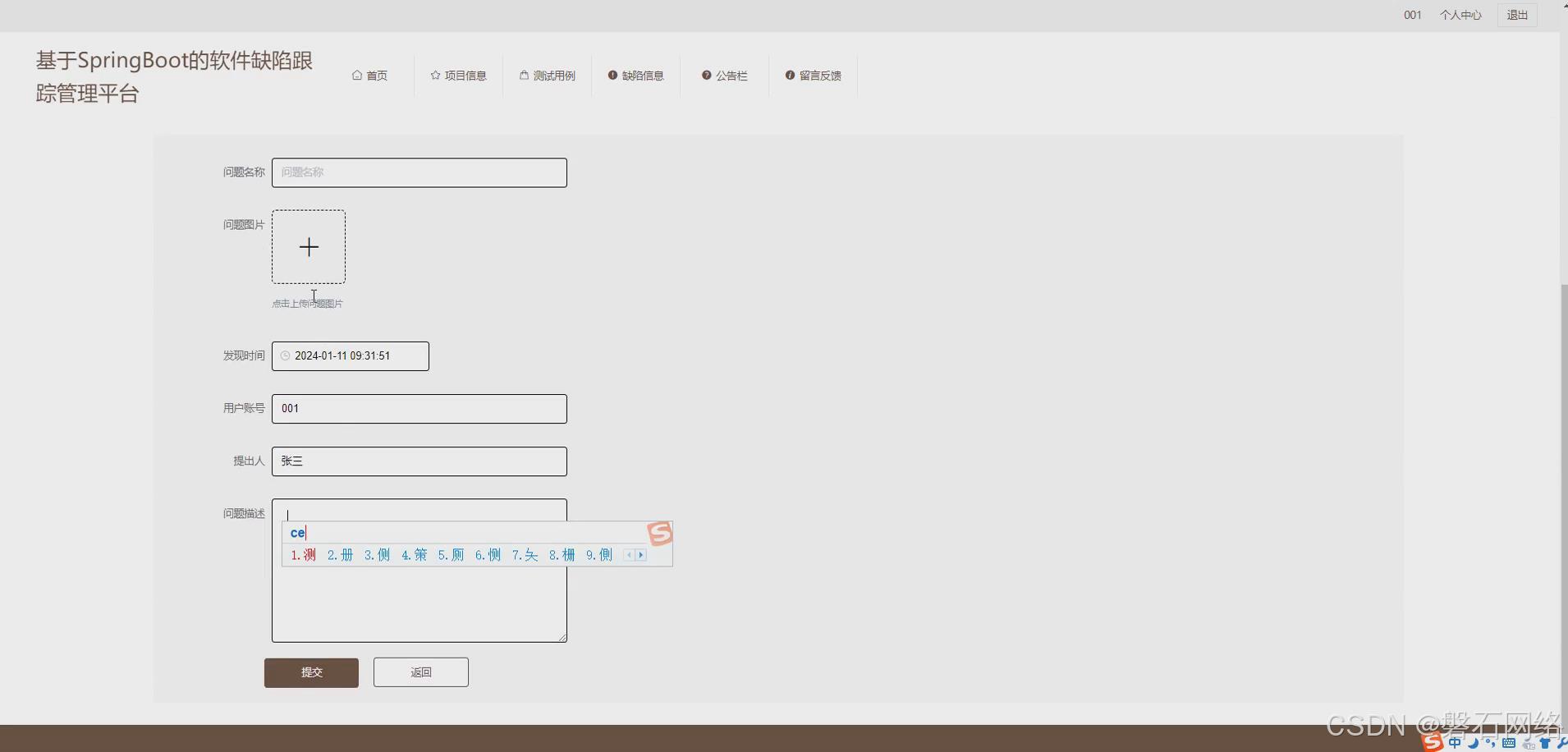
Task: Open Sogou settings via the wrench icon
Action: [x=1564, y=744]
